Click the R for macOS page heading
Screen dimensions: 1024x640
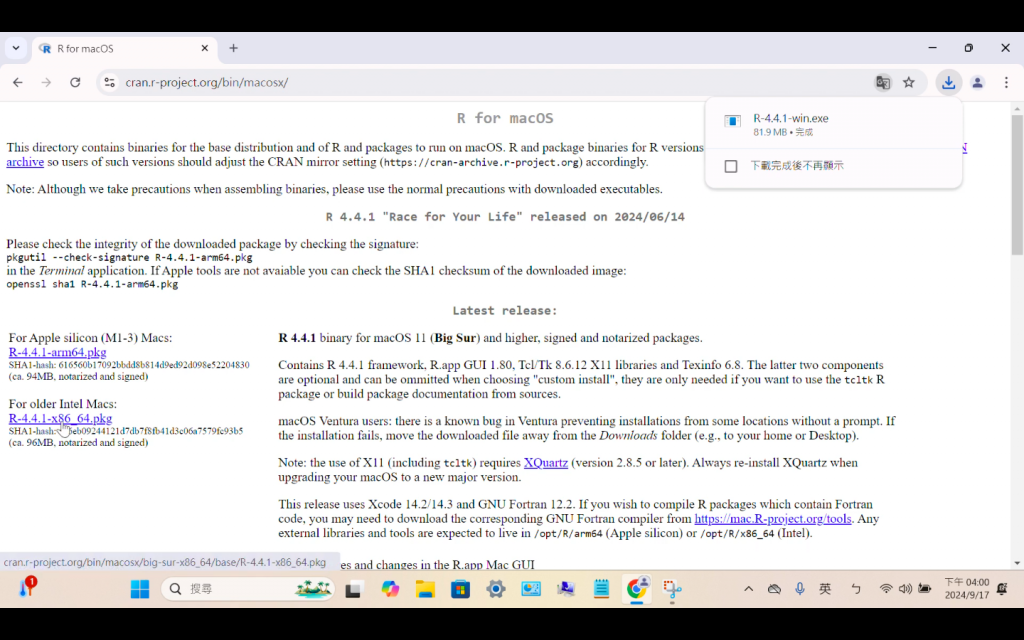[505, 118]
